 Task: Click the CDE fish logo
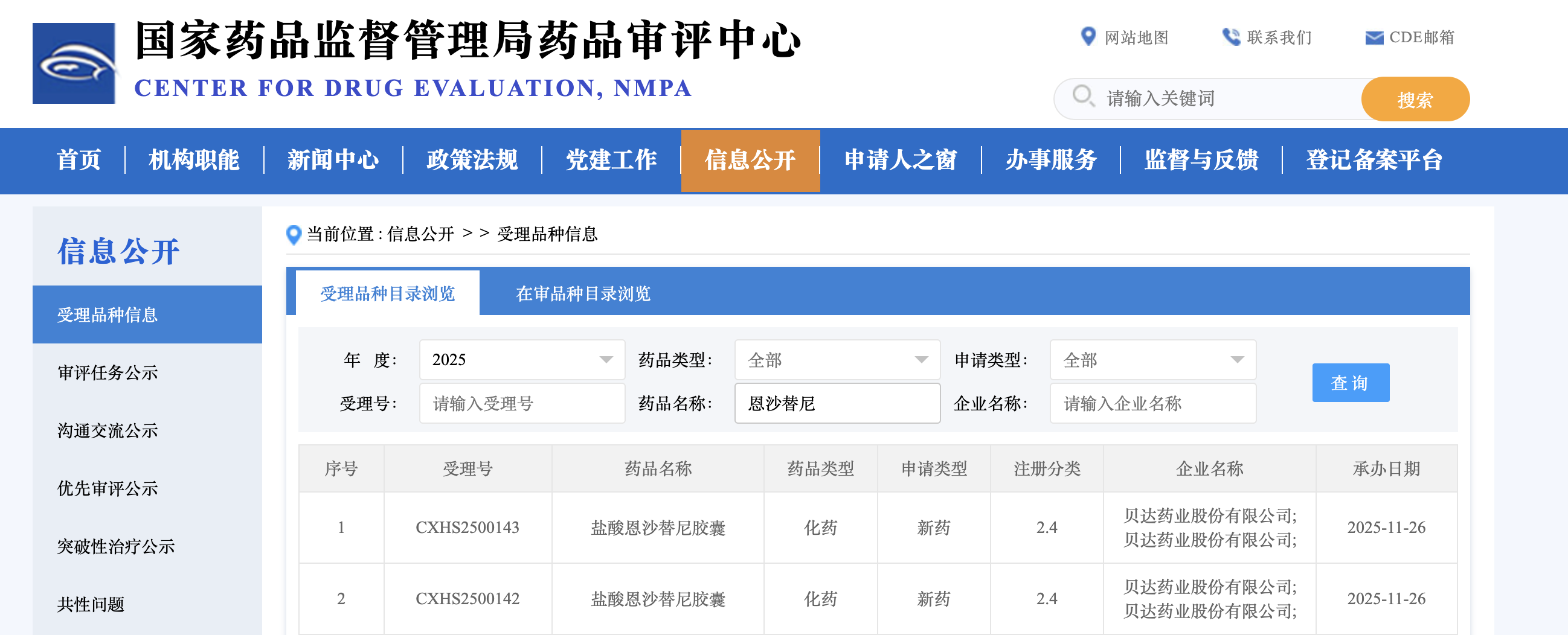74,63
